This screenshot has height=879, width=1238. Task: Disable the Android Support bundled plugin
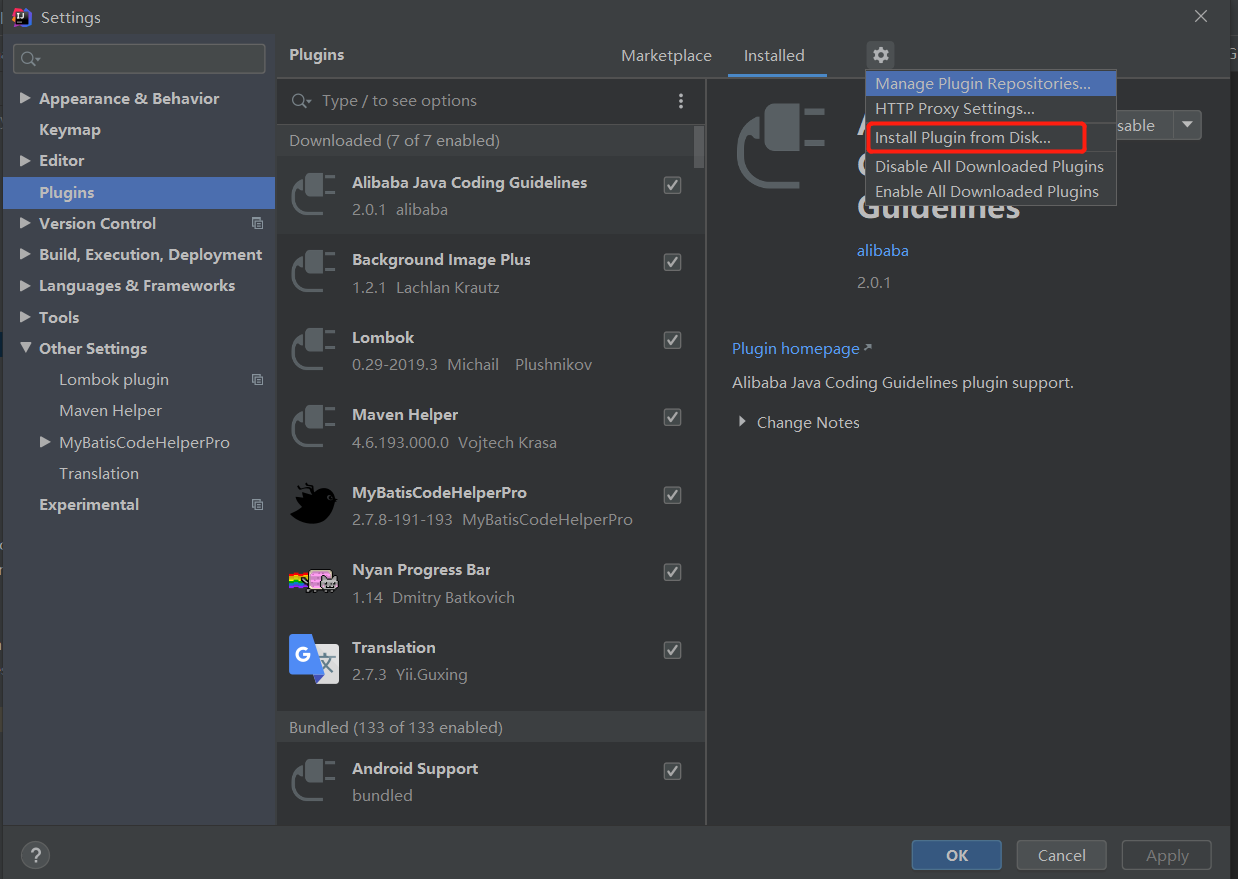(x=671, y=771)
